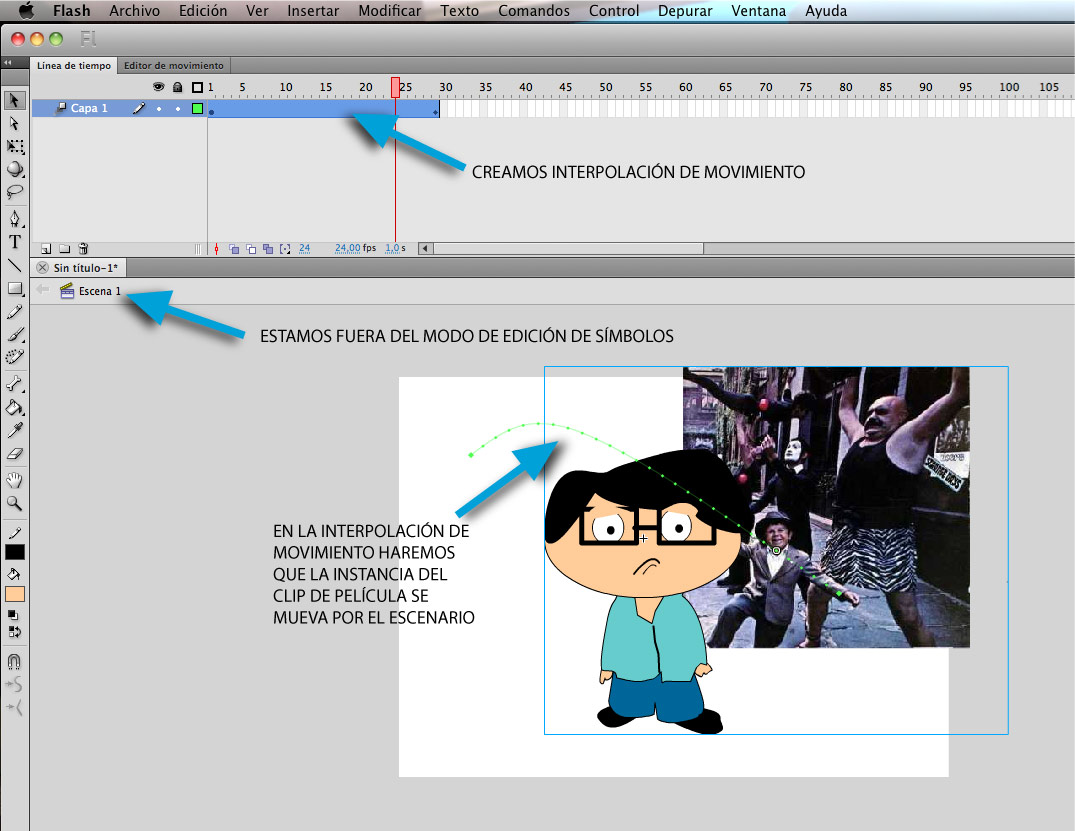Toggle Onion Skin button

(234, 249)
